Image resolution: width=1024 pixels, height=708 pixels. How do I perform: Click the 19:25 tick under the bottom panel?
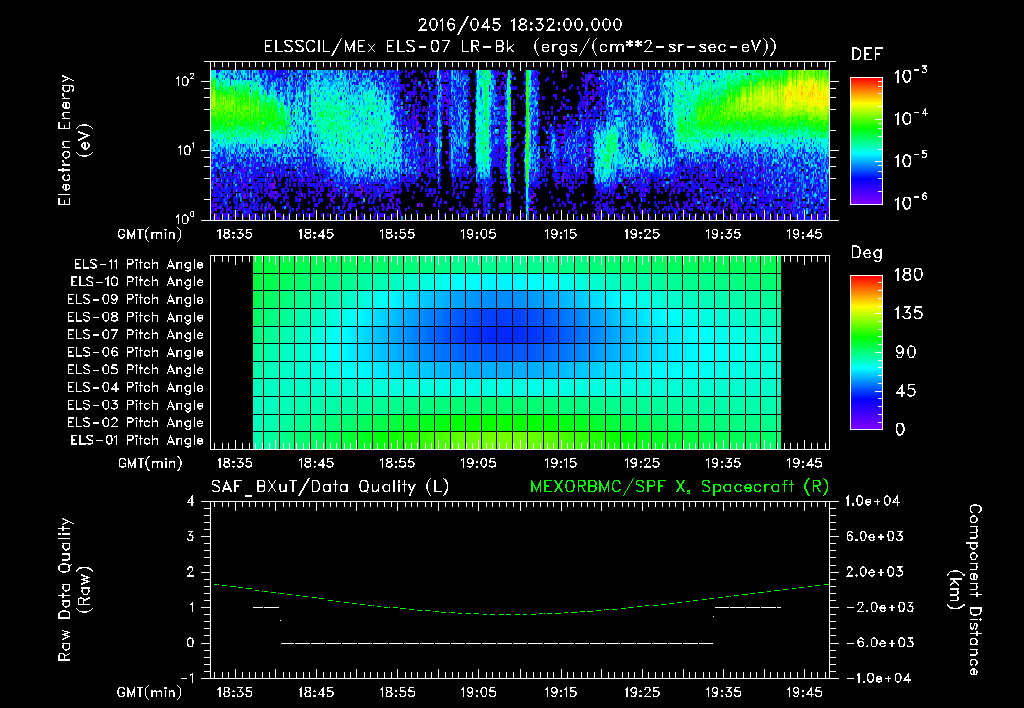click(x=642, y=692)
